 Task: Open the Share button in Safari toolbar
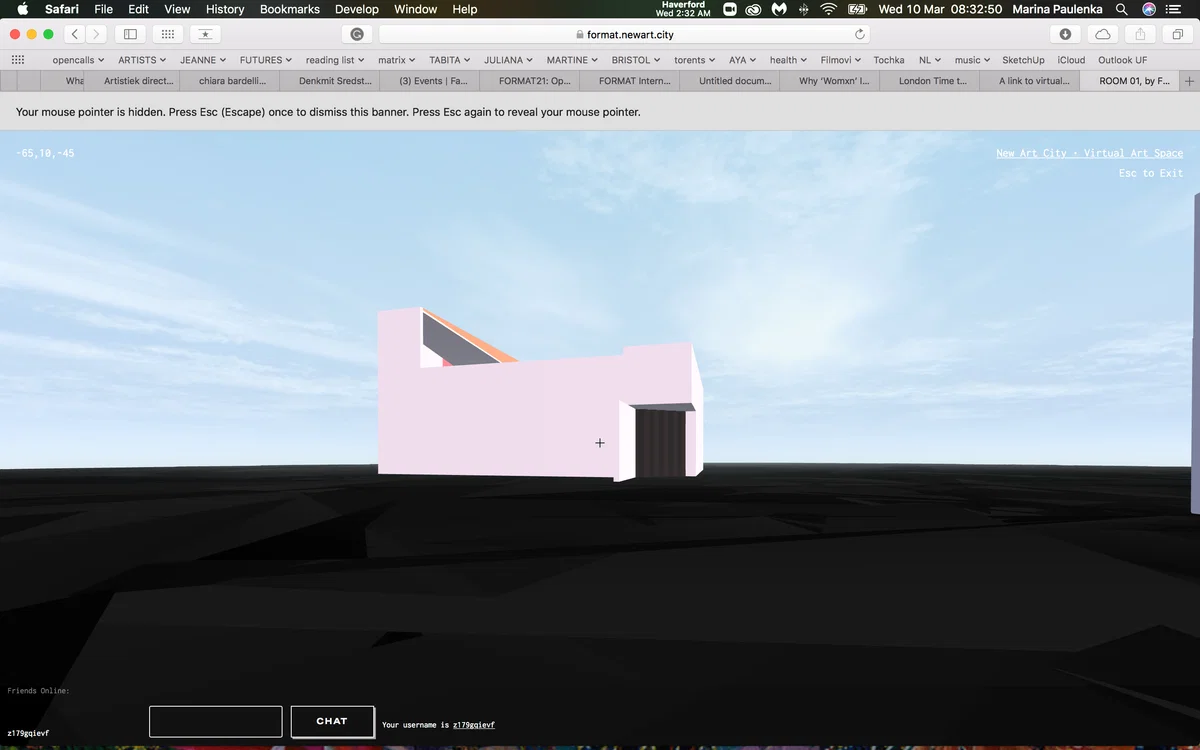point(1141,34)
